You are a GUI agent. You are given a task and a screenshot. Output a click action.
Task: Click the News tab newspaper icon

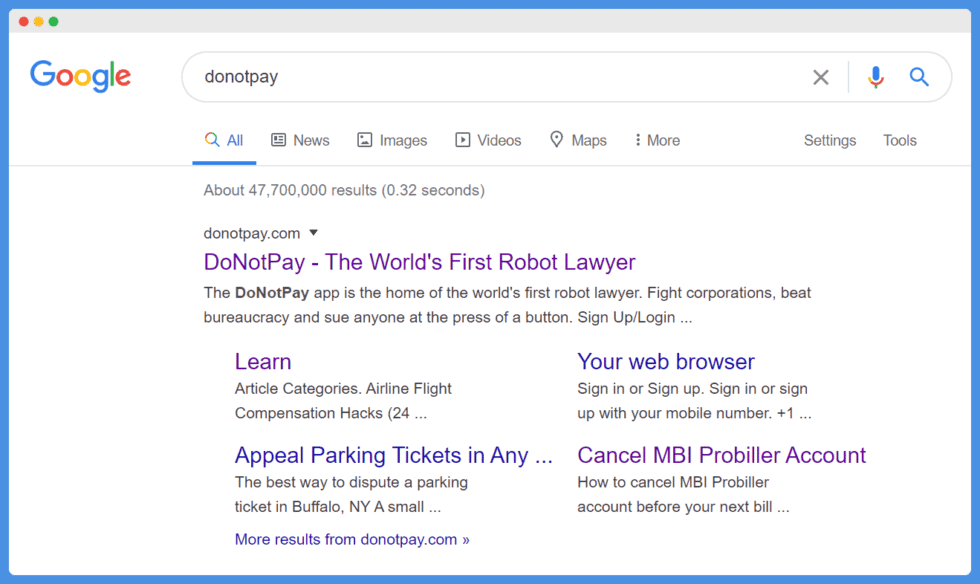[x=278, y=139]
